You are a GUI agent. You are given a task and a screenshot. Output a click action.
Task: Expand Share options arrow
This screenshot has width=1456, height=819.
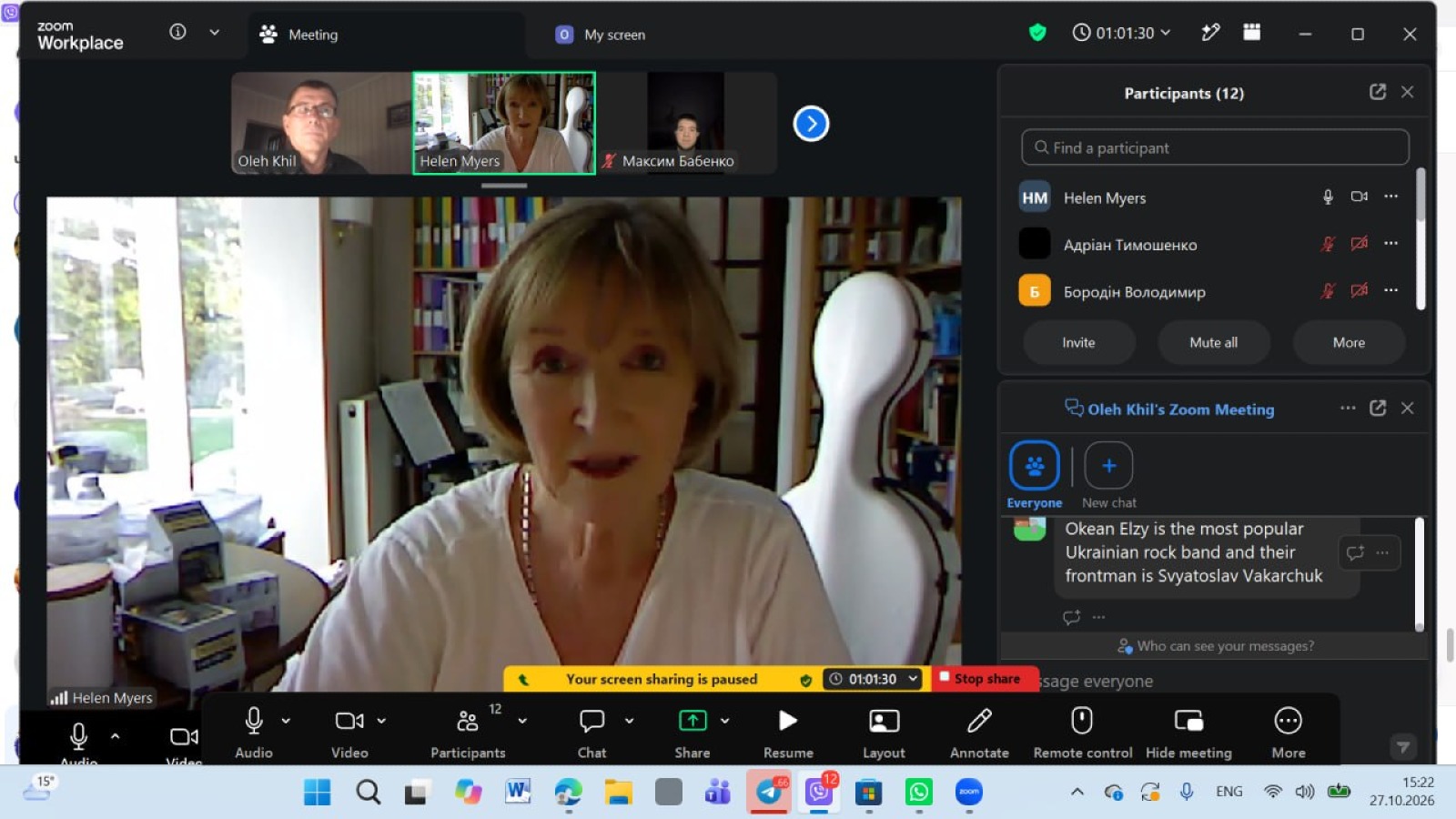[x=724, y=721]
